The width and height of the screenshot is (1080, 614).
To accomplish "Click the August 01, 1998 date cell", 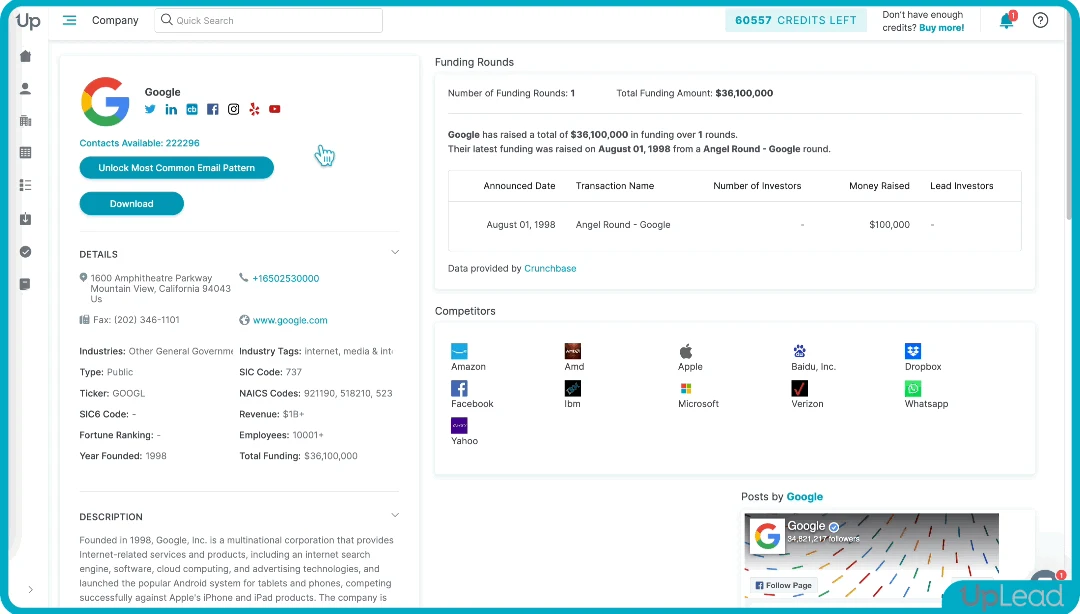I will click(x=521, y=225).
